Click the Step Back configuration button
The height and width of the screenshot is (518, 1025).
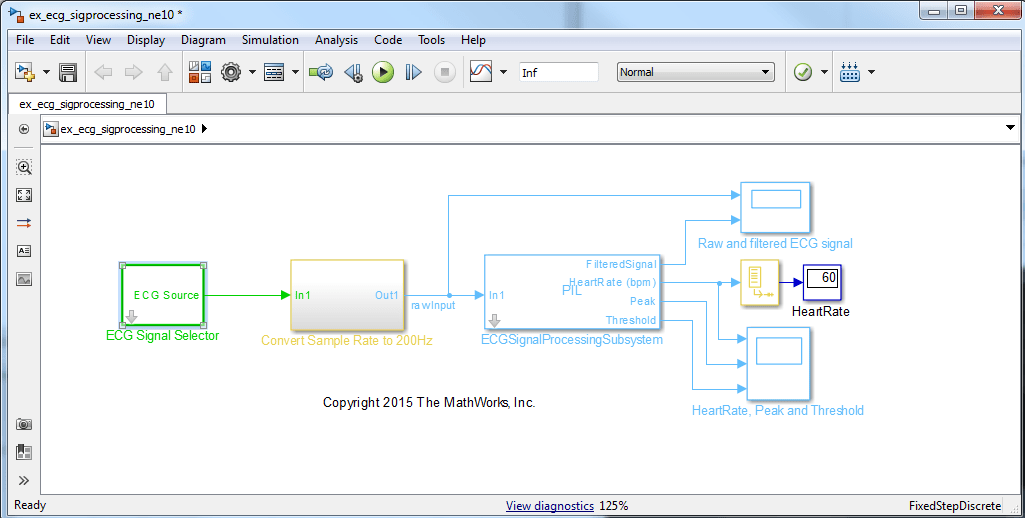[x=352, y=72]
